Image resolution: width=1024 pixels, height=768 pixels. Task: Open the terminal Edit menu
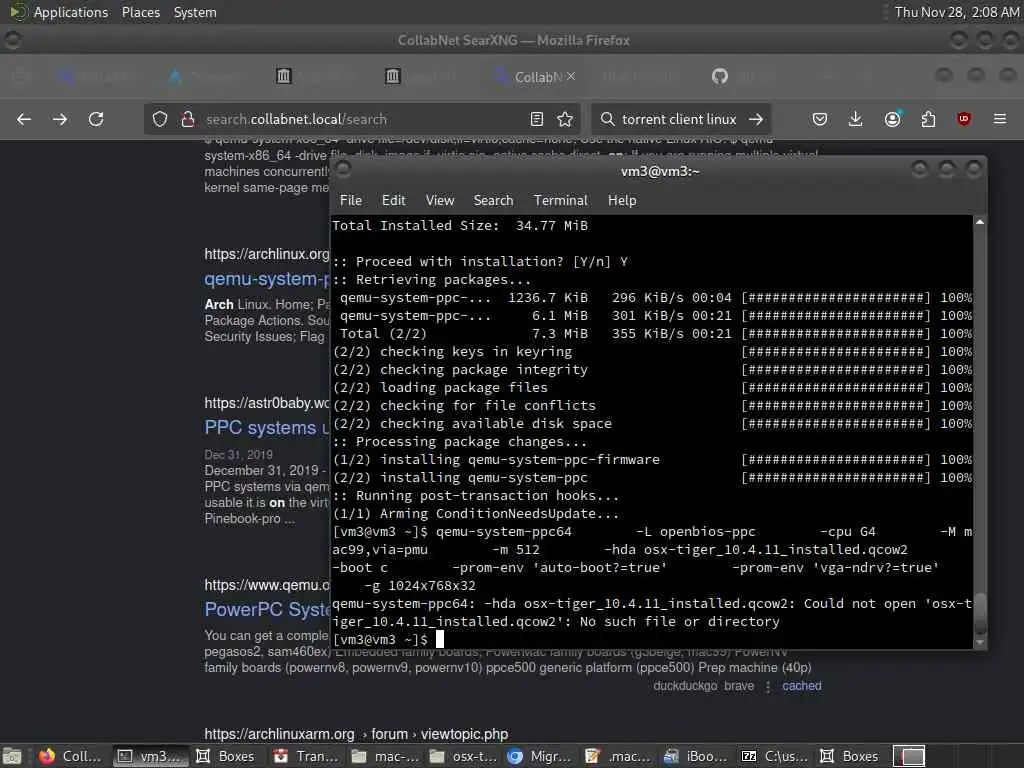(x=394, y=200)
